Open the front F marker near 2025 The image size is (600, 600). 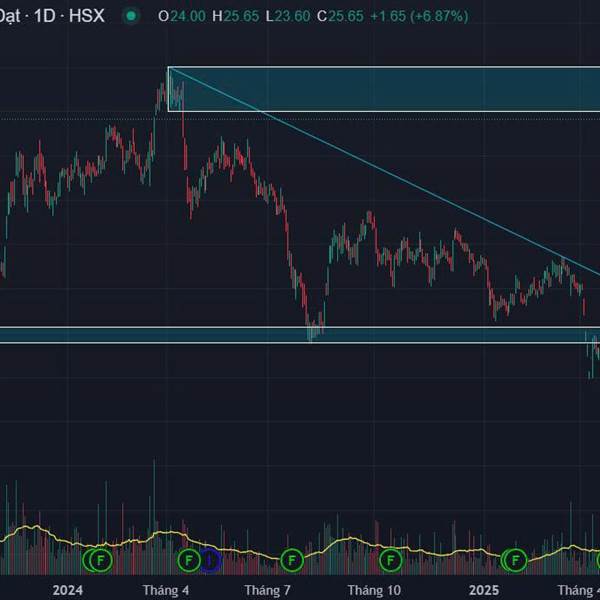515,561
